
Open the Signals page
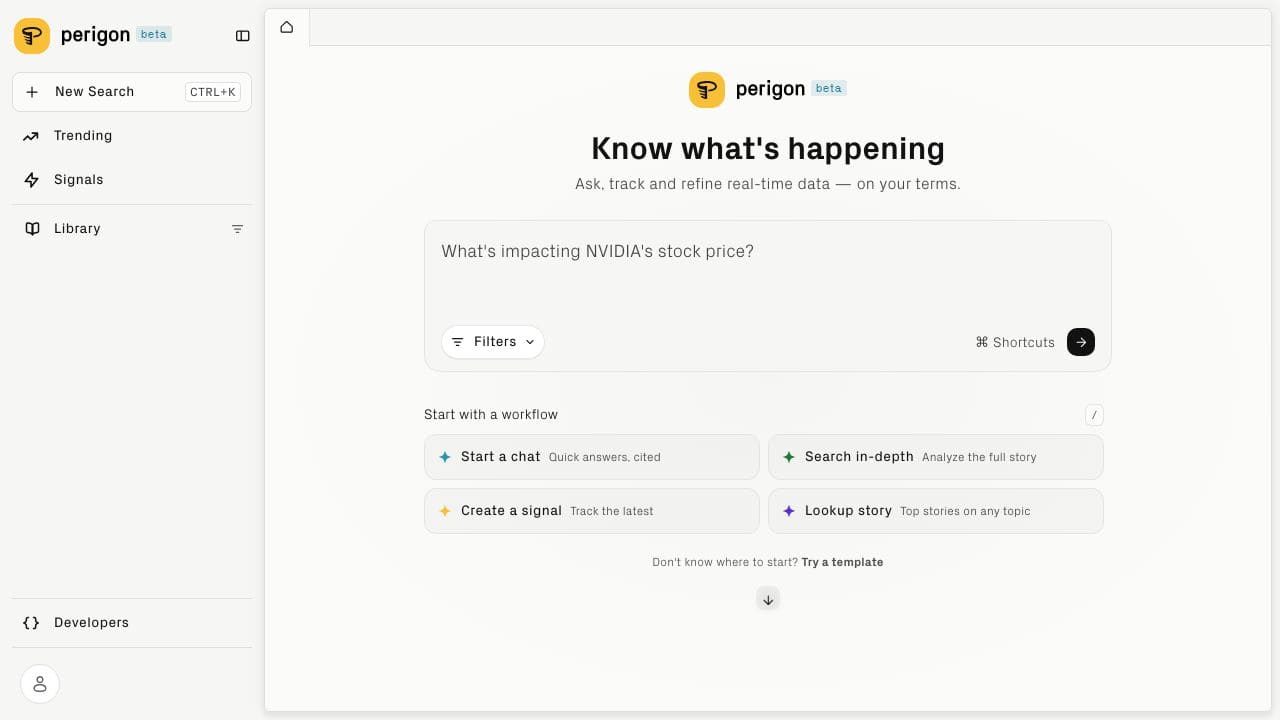(132, 180)
